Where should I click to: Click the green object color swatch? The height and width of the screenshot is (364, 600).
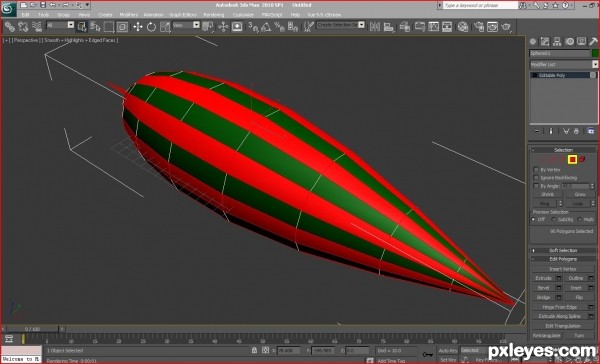(595, 53)
